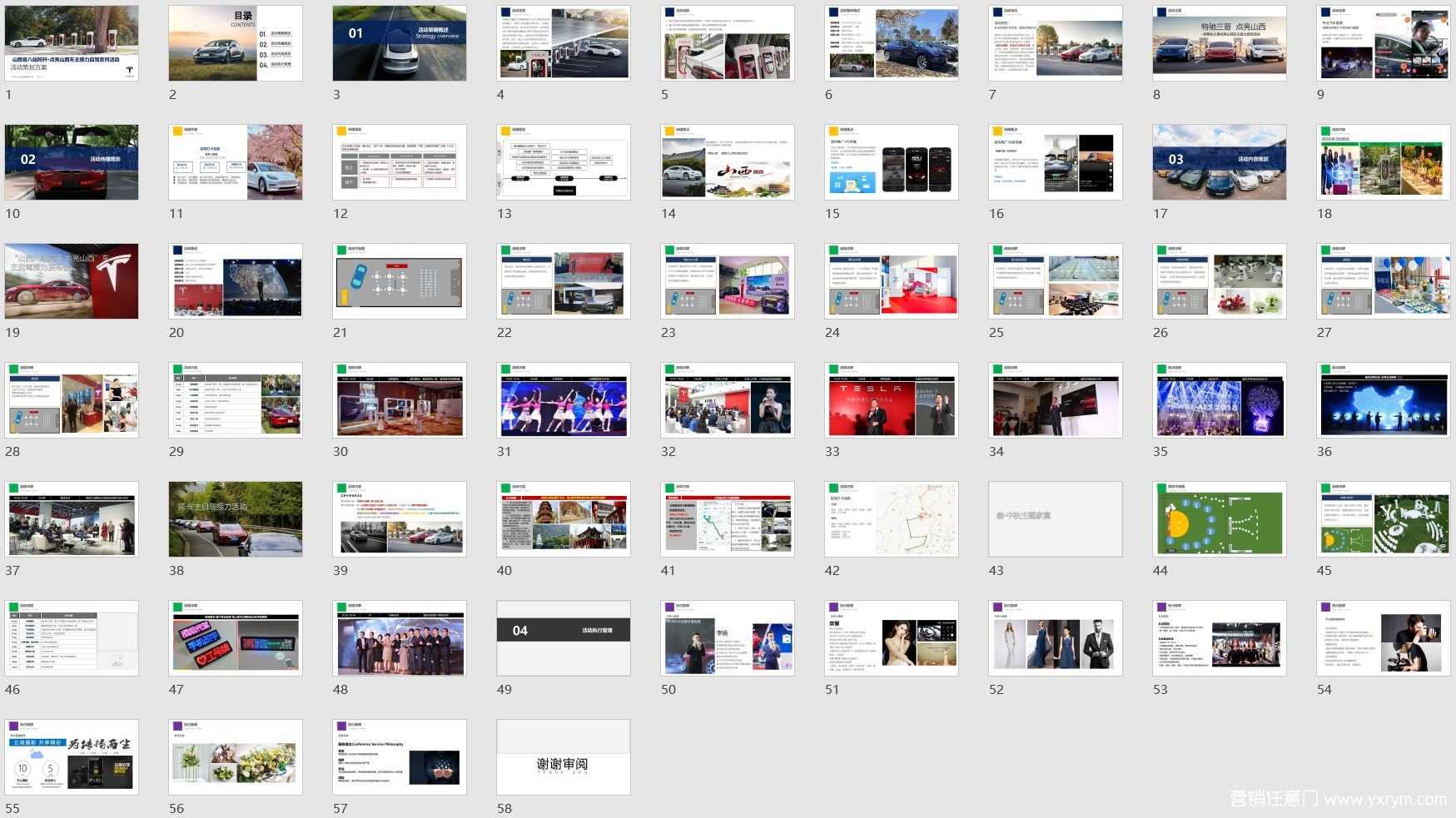This screenshot has width=1456, height=818.
Task: Select slide 38 cars on road cover
Action: coord(236,519)
